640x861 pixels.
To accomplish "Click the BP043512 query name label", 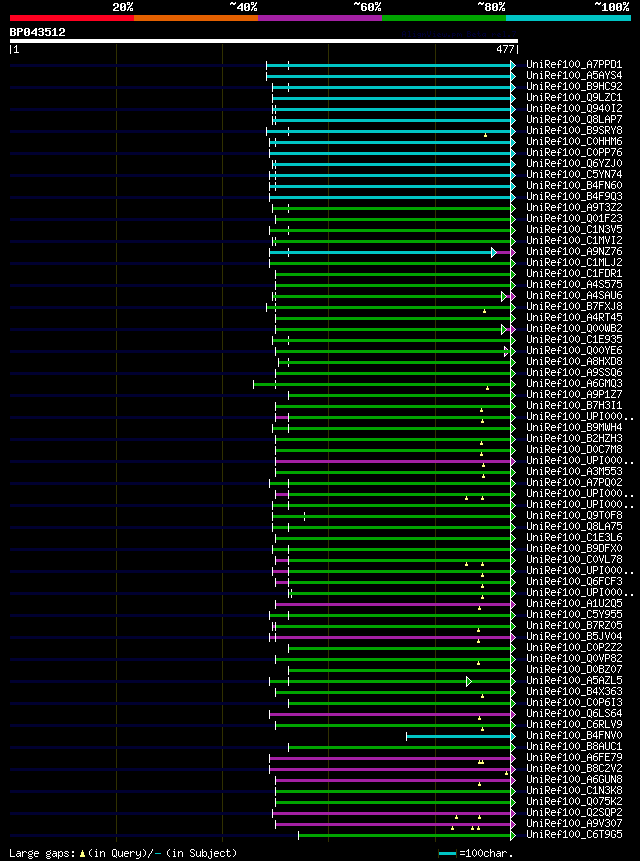I will click(x=37, y=32).
